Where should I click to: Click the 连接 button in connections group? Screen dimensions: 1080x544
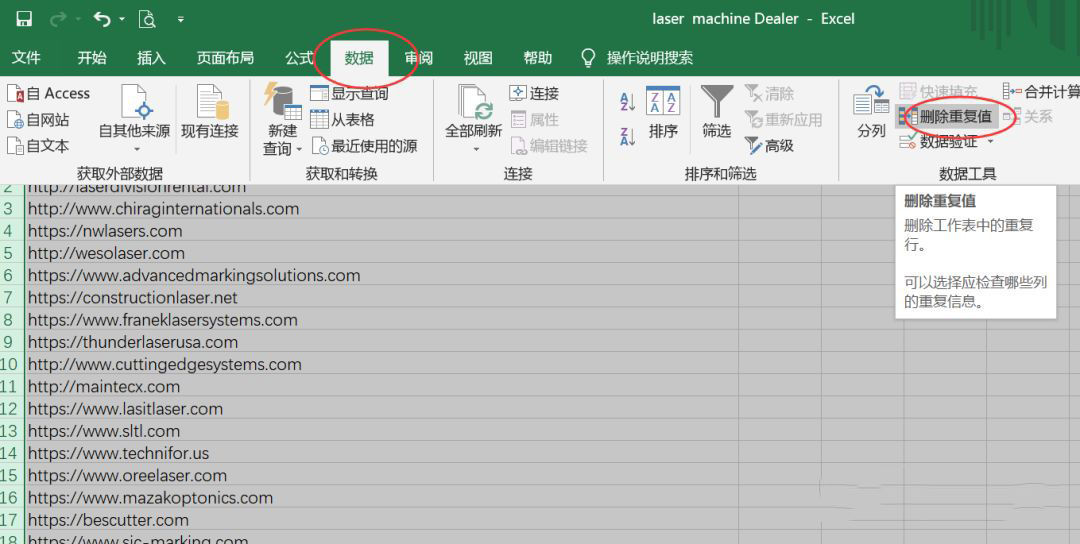coord(534,94)
